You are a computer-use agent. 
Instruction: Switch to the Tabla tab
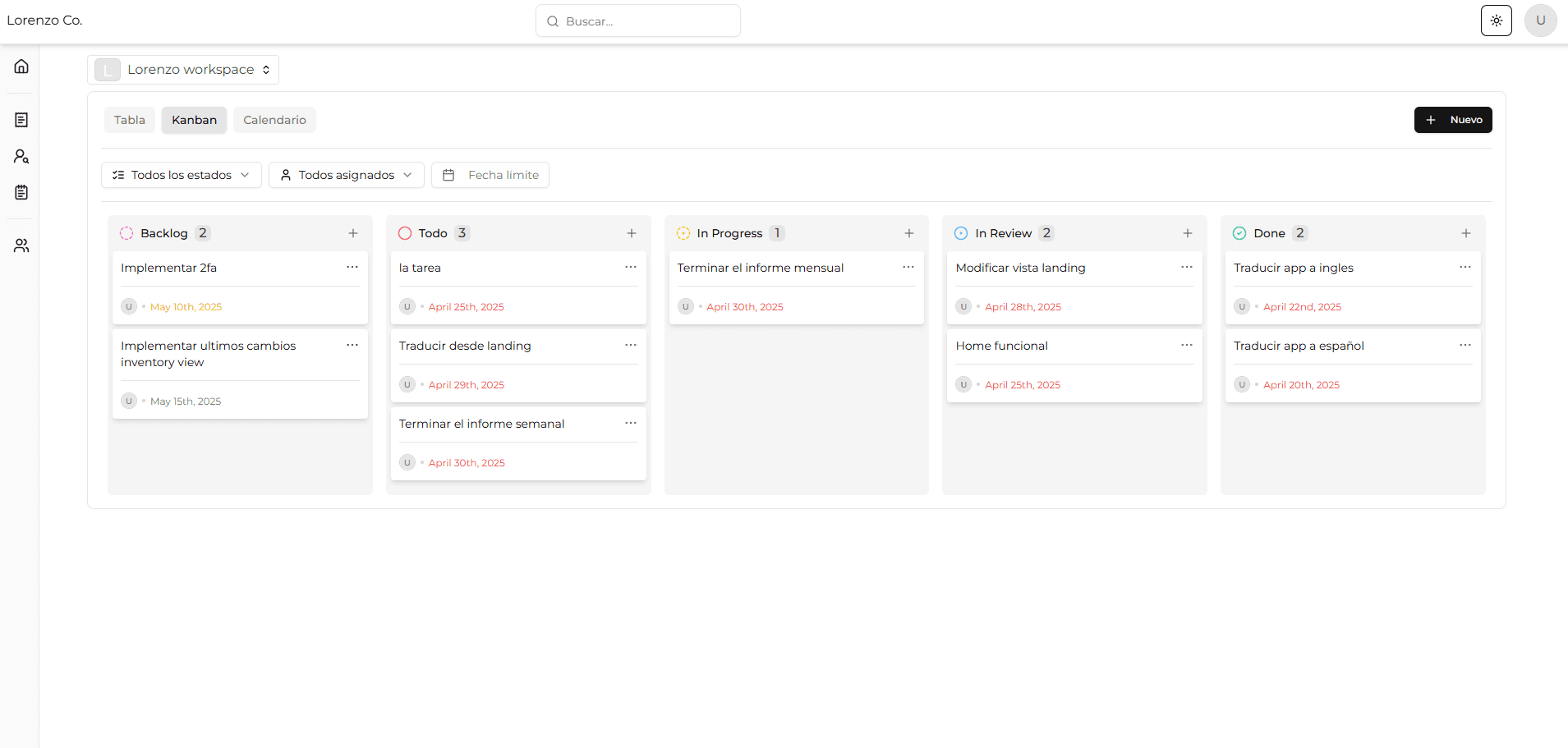(x=130, y=120)
